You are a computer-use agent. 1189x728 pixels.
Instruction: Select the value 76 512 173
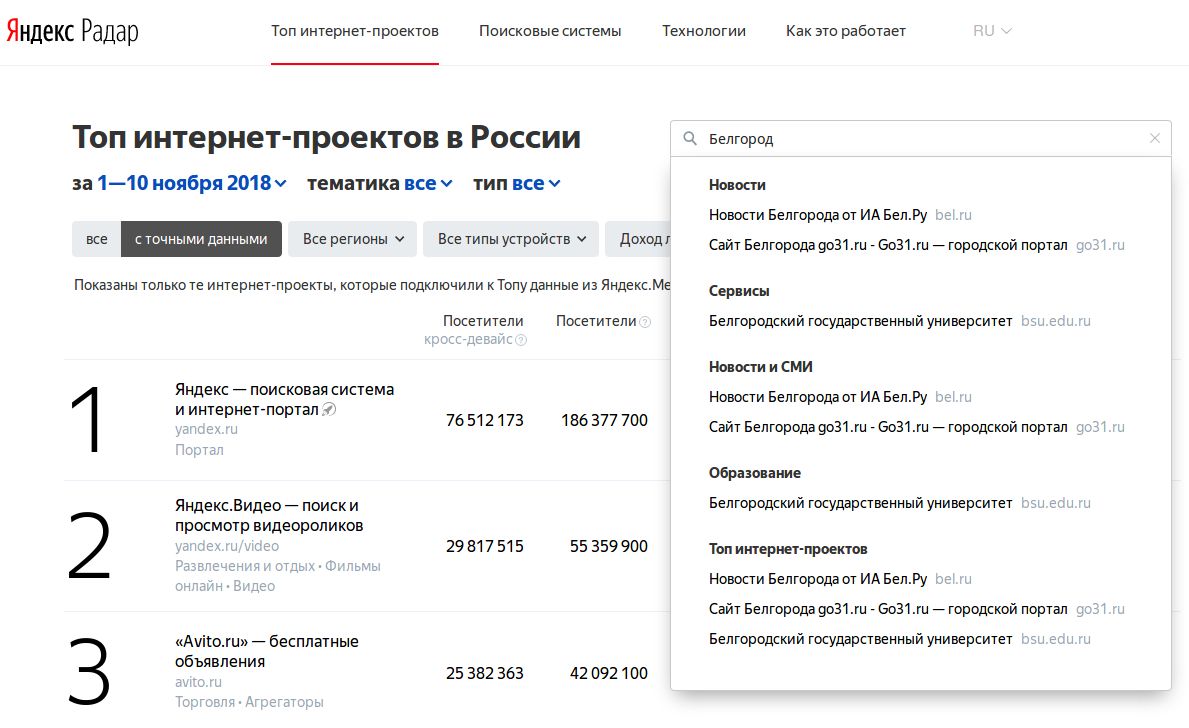tap(485, 420)
